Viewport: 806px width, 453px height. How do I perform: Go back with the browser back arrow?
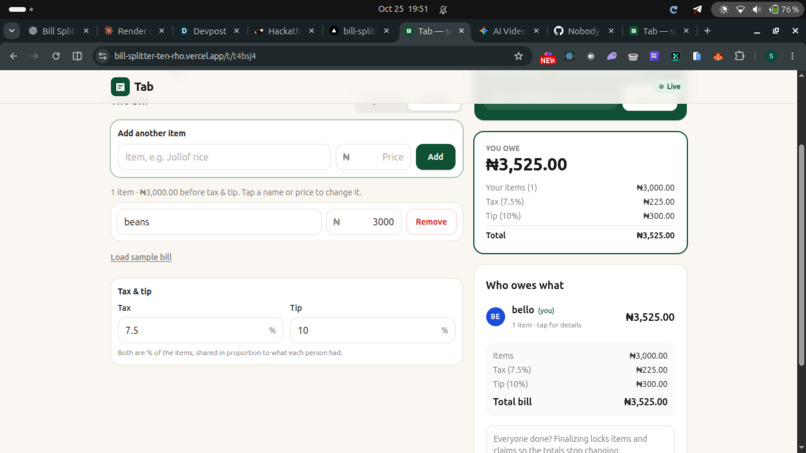click(x=14, y=56)
